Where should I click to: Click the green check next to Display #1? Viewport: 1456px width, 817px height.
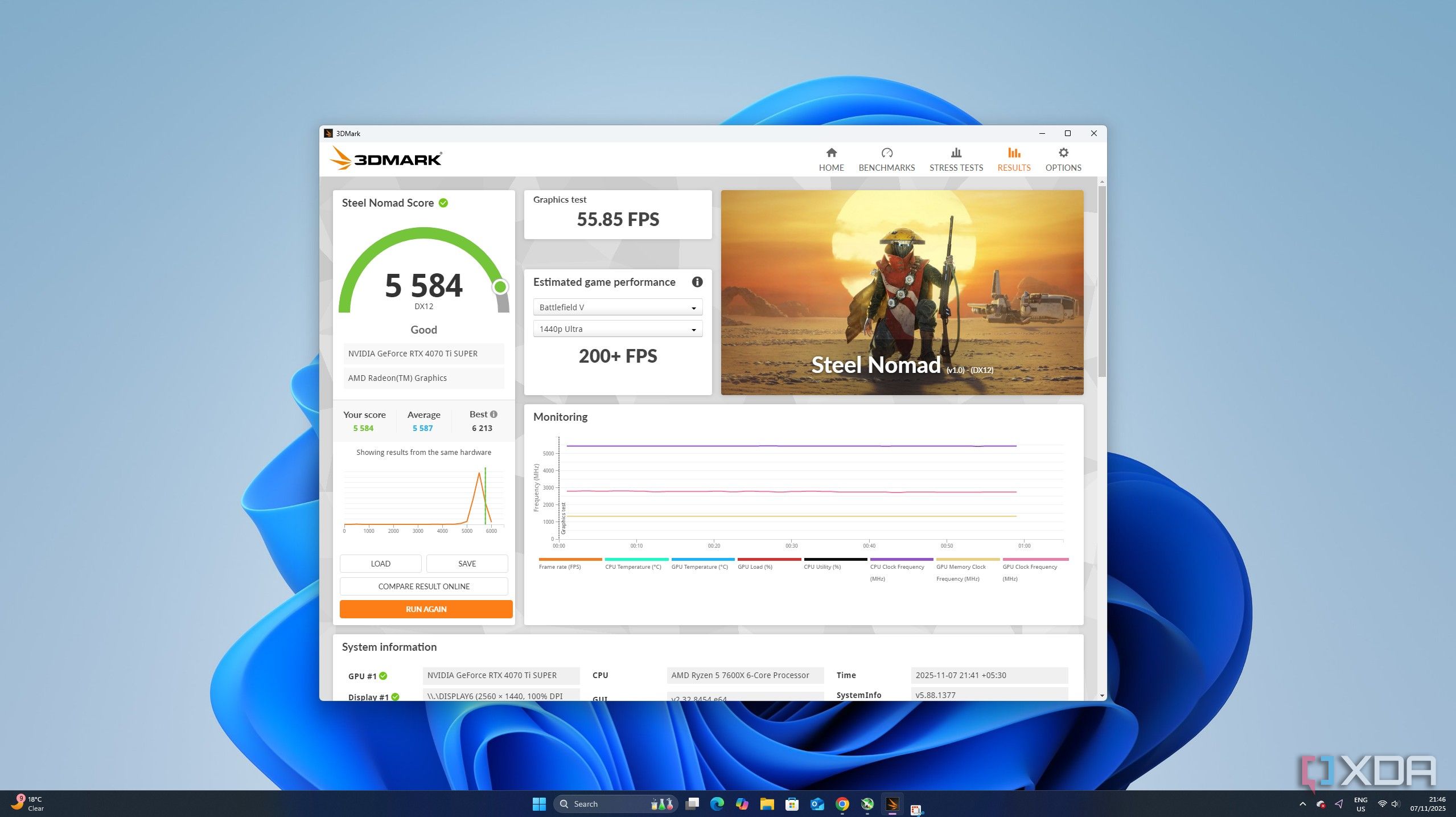coord(395,697)
